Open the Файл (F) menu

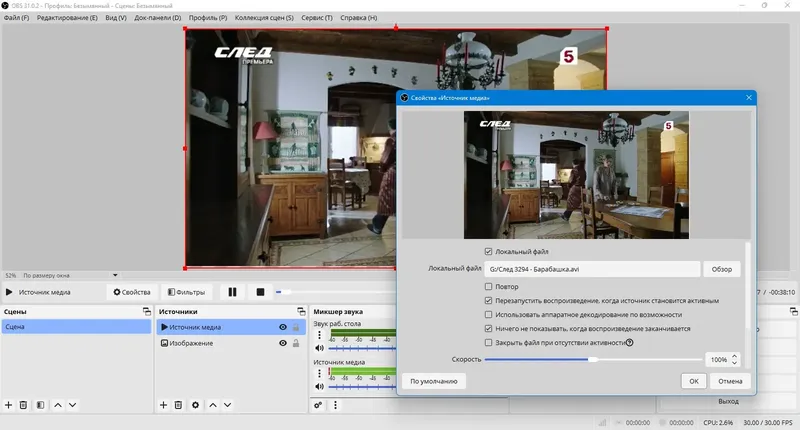point(16,17)
